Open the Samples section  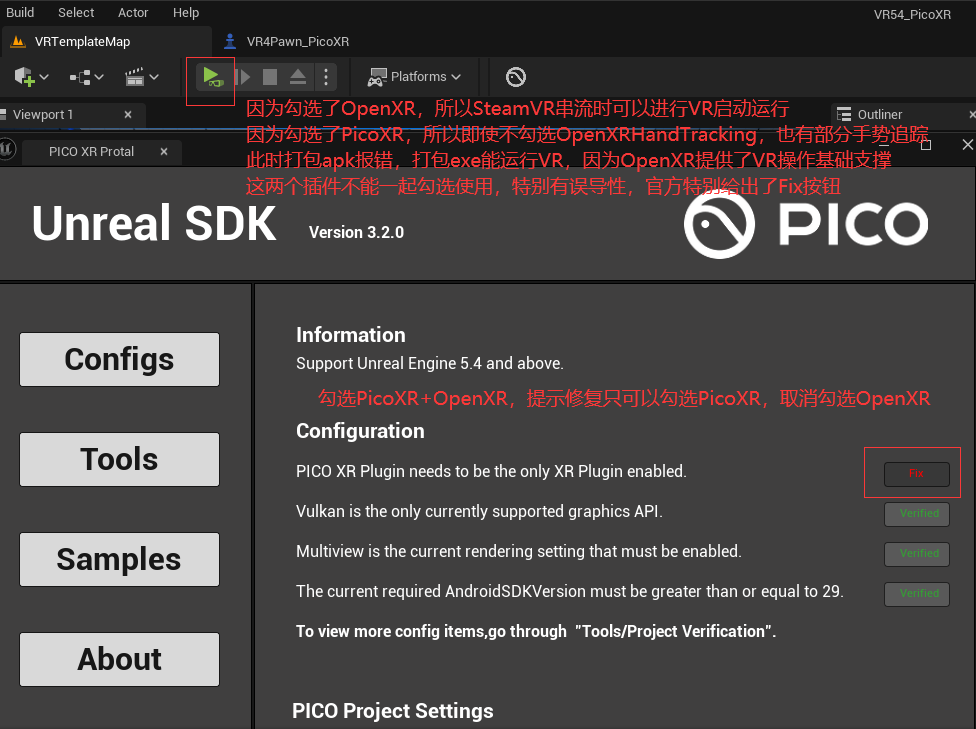pyautogui.click(x=120, y=559)
